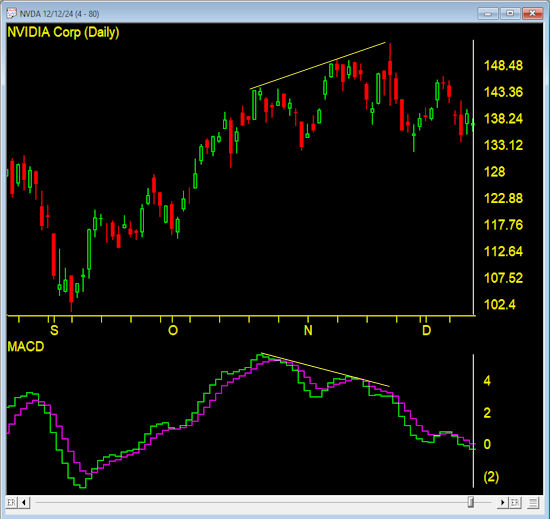Click the MACD scale value 0
The image size is (550, 519).
coord(487,444)
